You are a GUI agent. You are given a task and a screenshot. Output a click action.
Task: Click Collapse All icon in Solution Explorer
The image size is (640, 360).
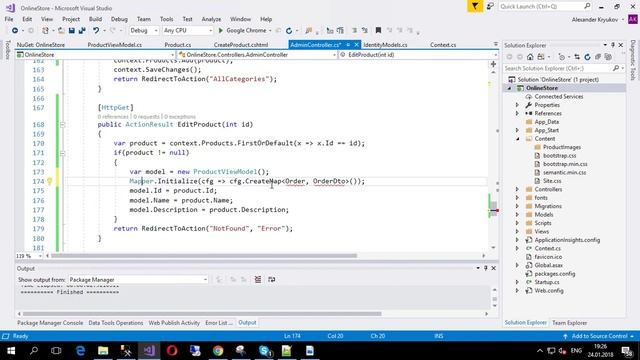pyautogui.click(x=598, y=57)
